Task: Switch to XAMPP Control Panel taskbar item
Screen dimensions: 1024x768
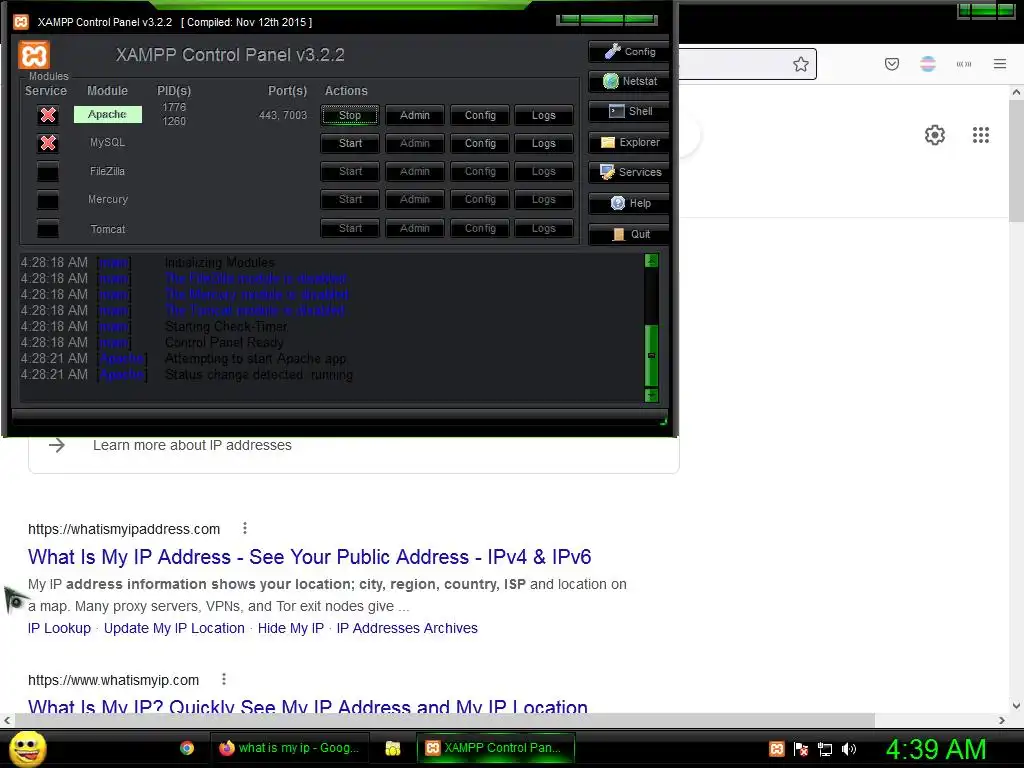Action: (x=495, y=748)
